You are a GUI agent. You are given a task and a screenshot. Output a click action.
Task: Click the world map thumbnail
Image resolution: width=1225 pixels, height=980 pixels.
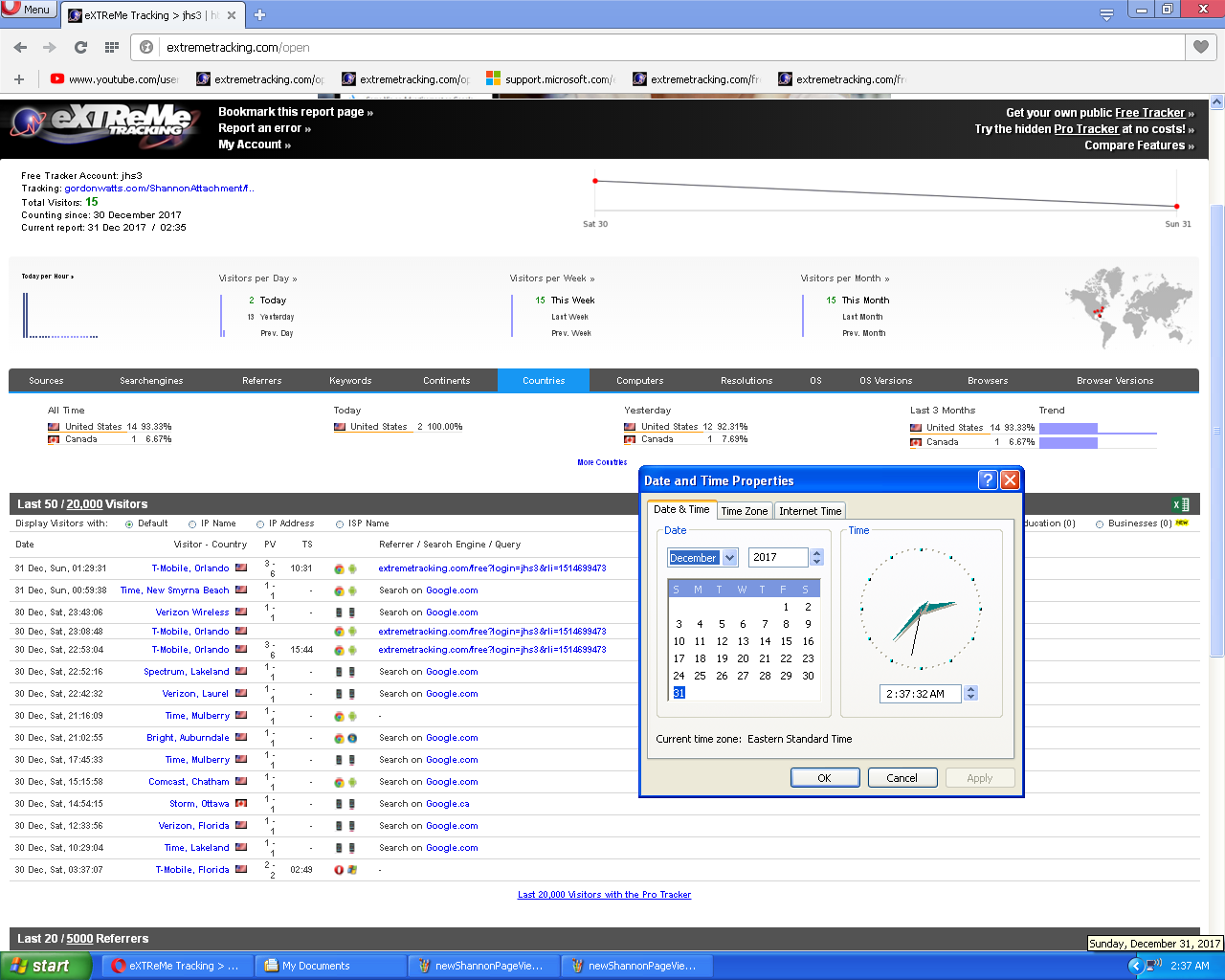pyautogui.click(x=1129, y=304)
